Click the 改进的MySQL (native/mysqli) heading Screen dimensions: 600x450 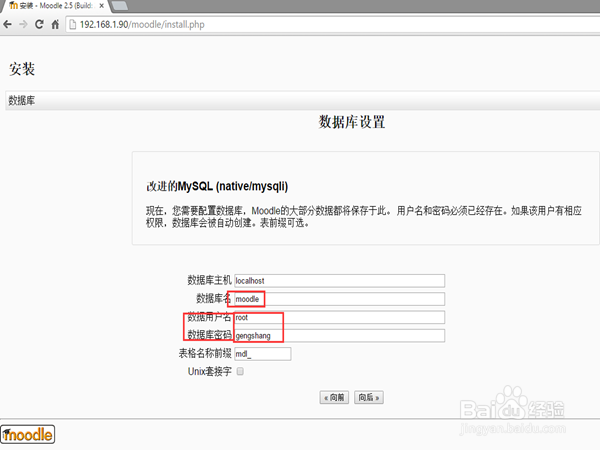pyautogui.click(x=217, y=186)
